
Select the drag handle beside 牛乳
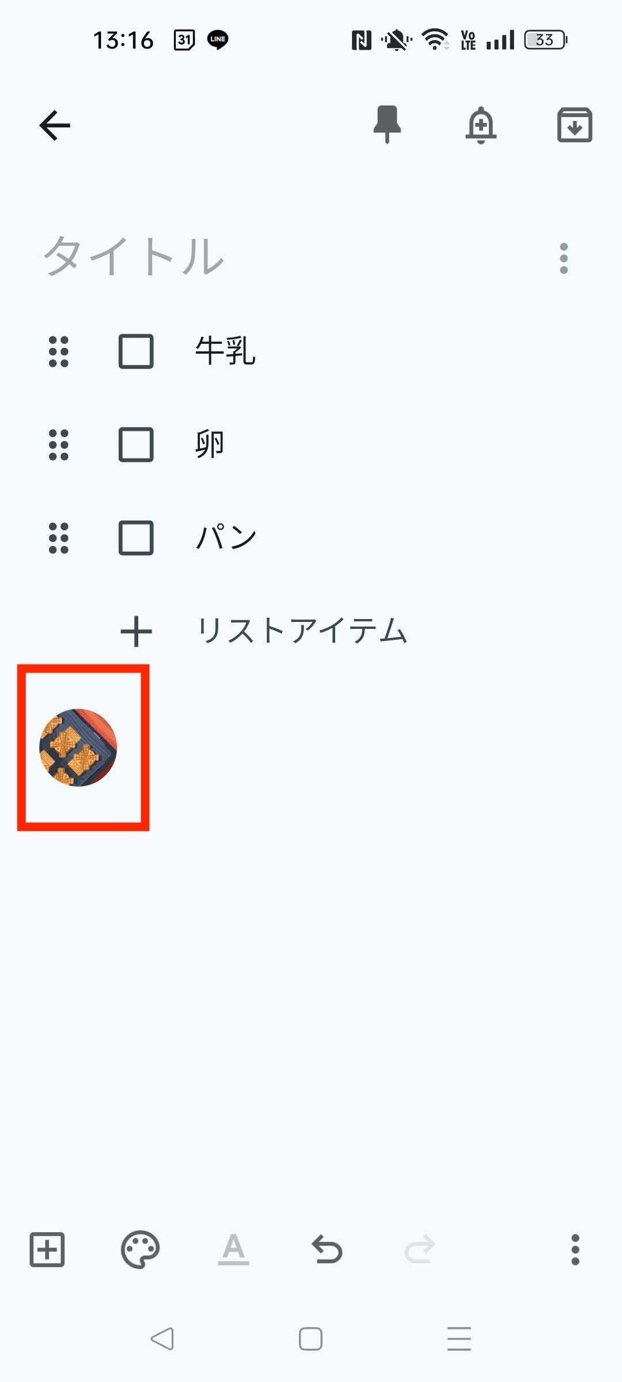[x=59, y=352]
